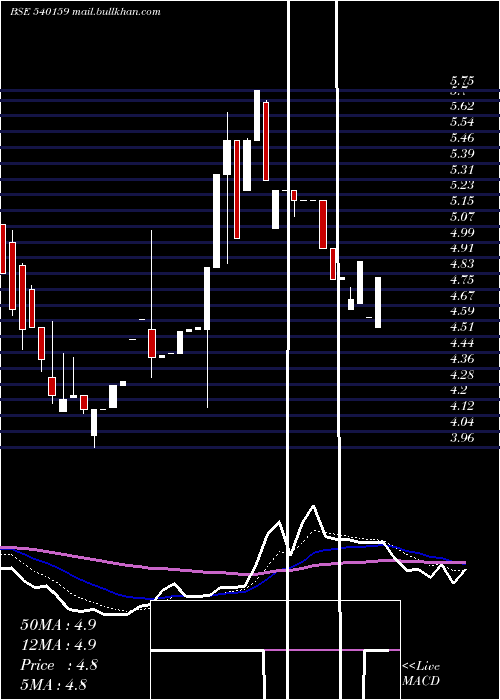Screen dimensions: 500x700
Task: Click the 5.15 price axis label
Action: 462,201
